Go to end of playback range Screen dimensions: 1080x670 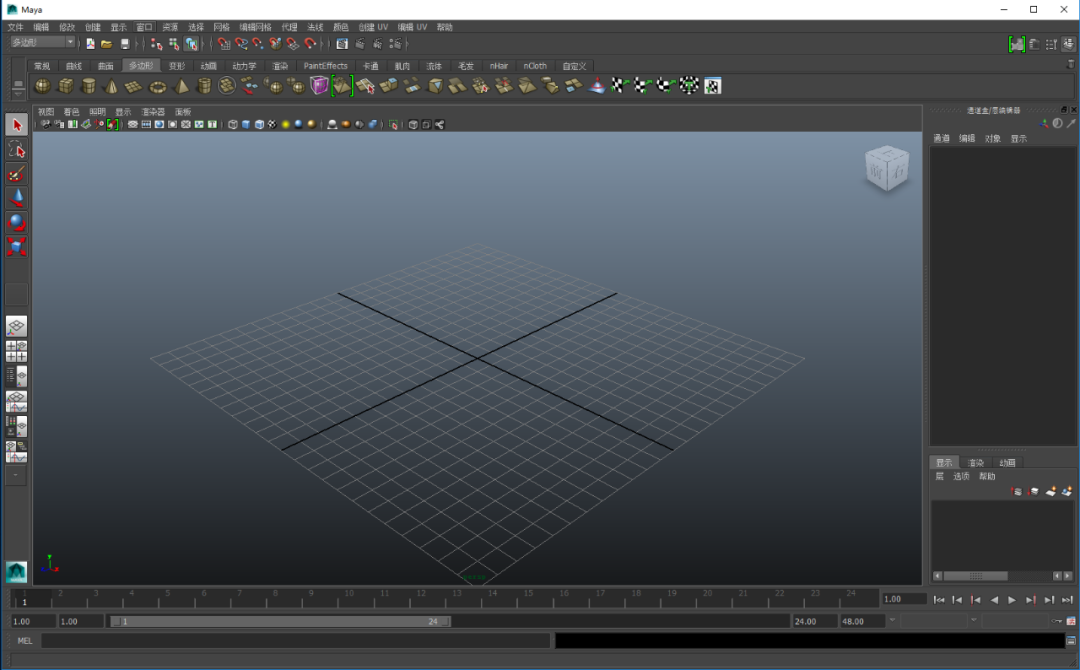pyautogui.click(x=1067, y=600)
